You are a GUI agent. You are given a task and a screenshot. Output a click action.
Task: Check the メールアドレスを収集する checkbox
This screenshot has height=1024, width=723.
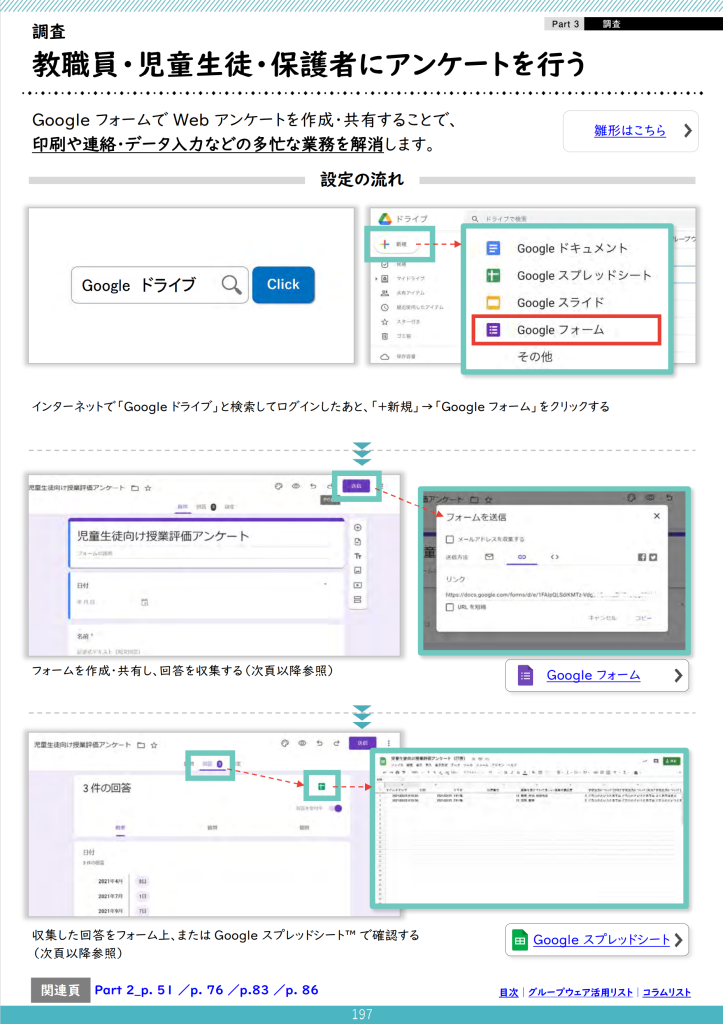450,538
